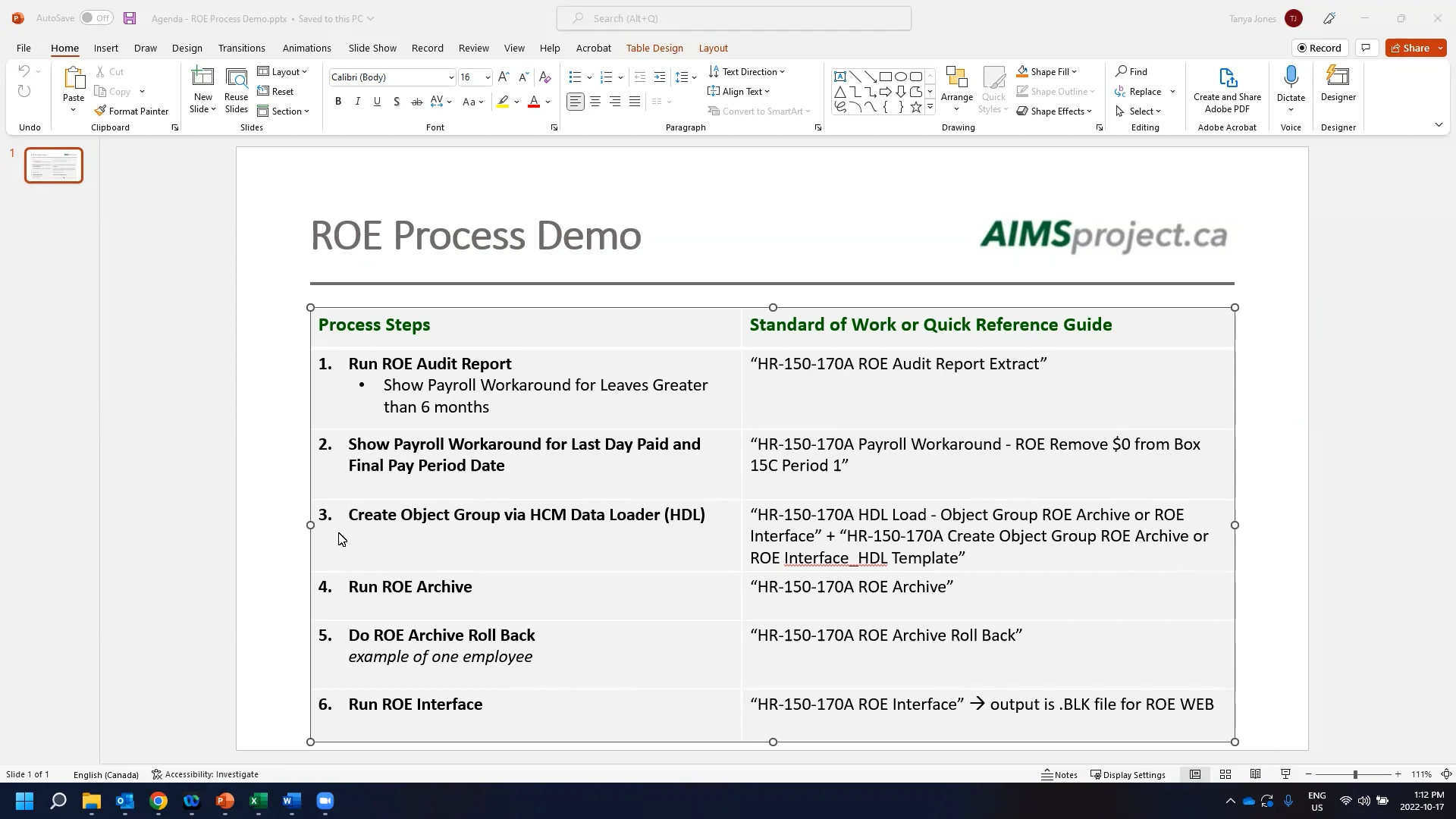This screenshot has height=819, width=1456.
Task: Click the Save icon in title bar
Action: tap(130, 18)
